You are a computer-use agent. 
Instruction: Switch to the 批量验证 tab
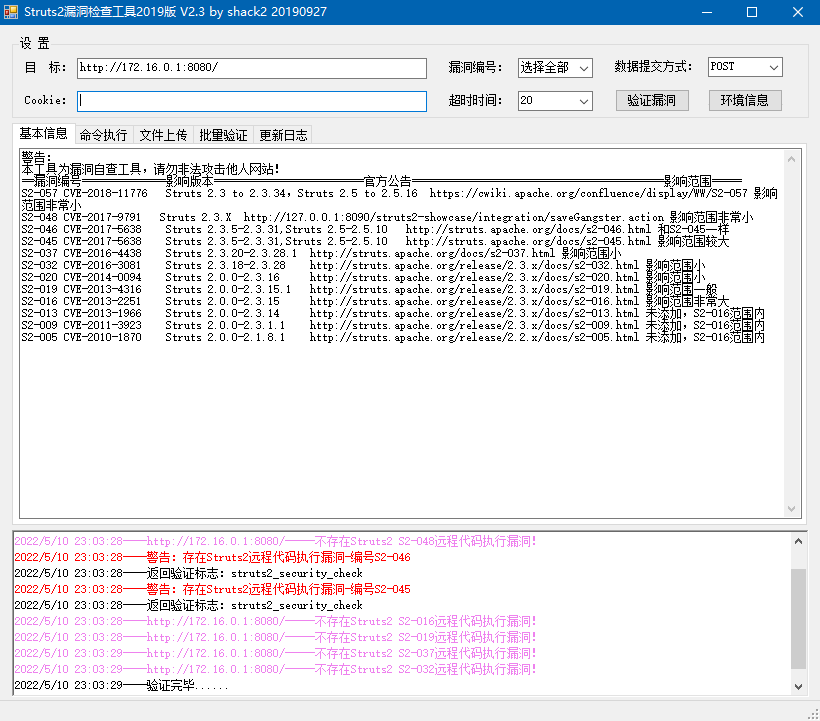pos(223,135)
